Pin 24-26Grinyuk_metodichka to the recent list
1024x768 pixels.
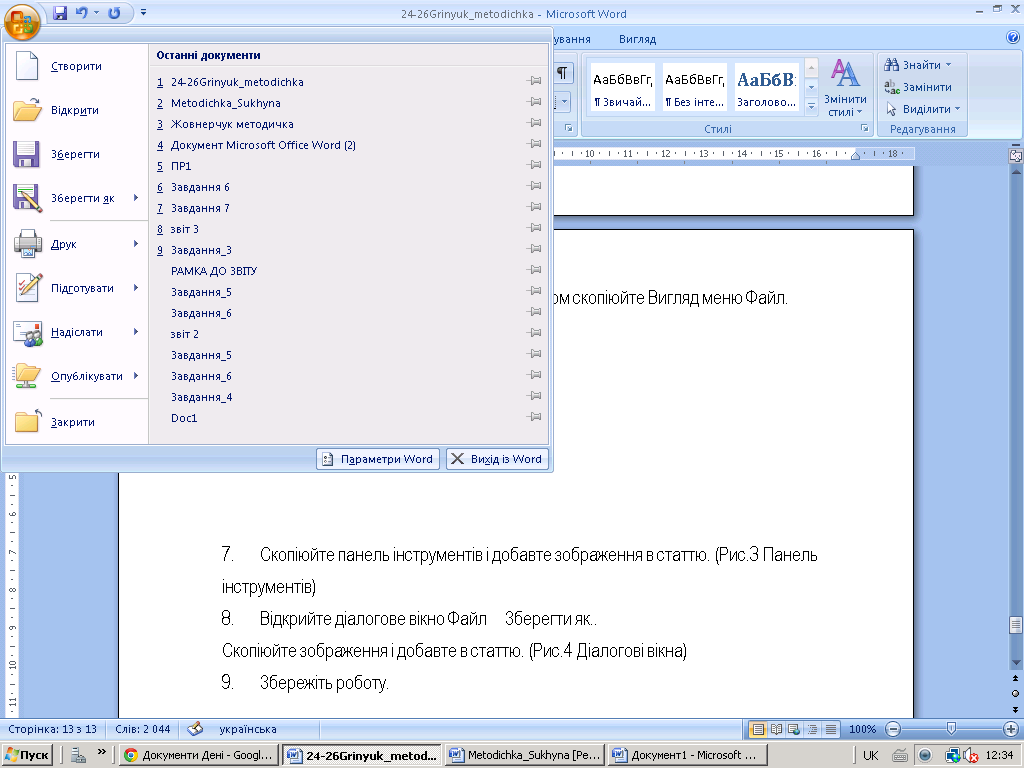tap(535, 81)
